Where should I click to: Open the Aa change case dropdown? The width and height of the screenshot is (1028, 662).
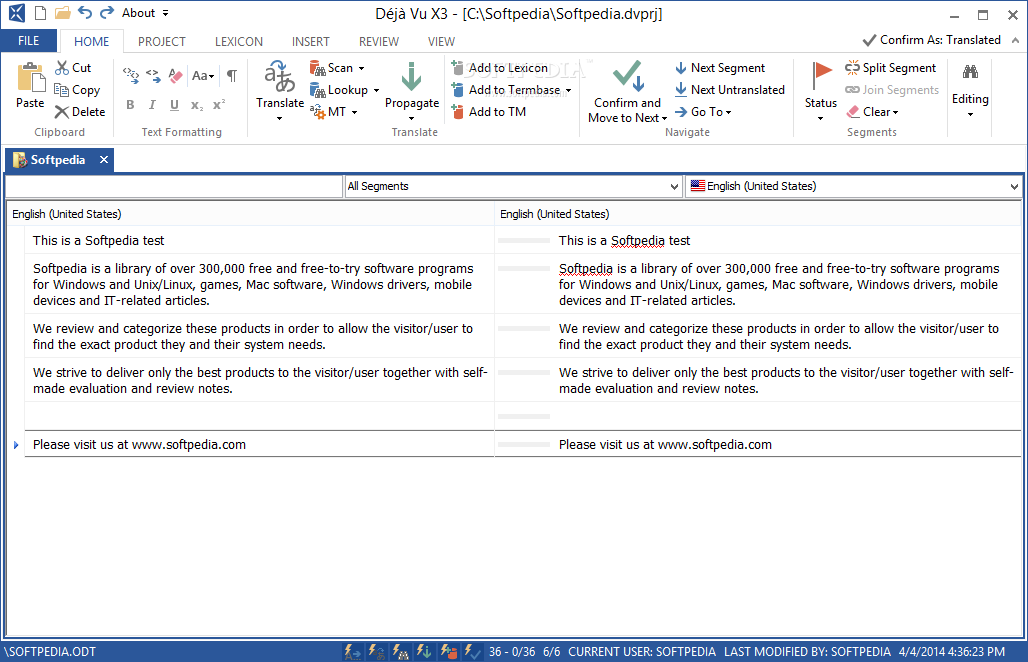(203, 75)
